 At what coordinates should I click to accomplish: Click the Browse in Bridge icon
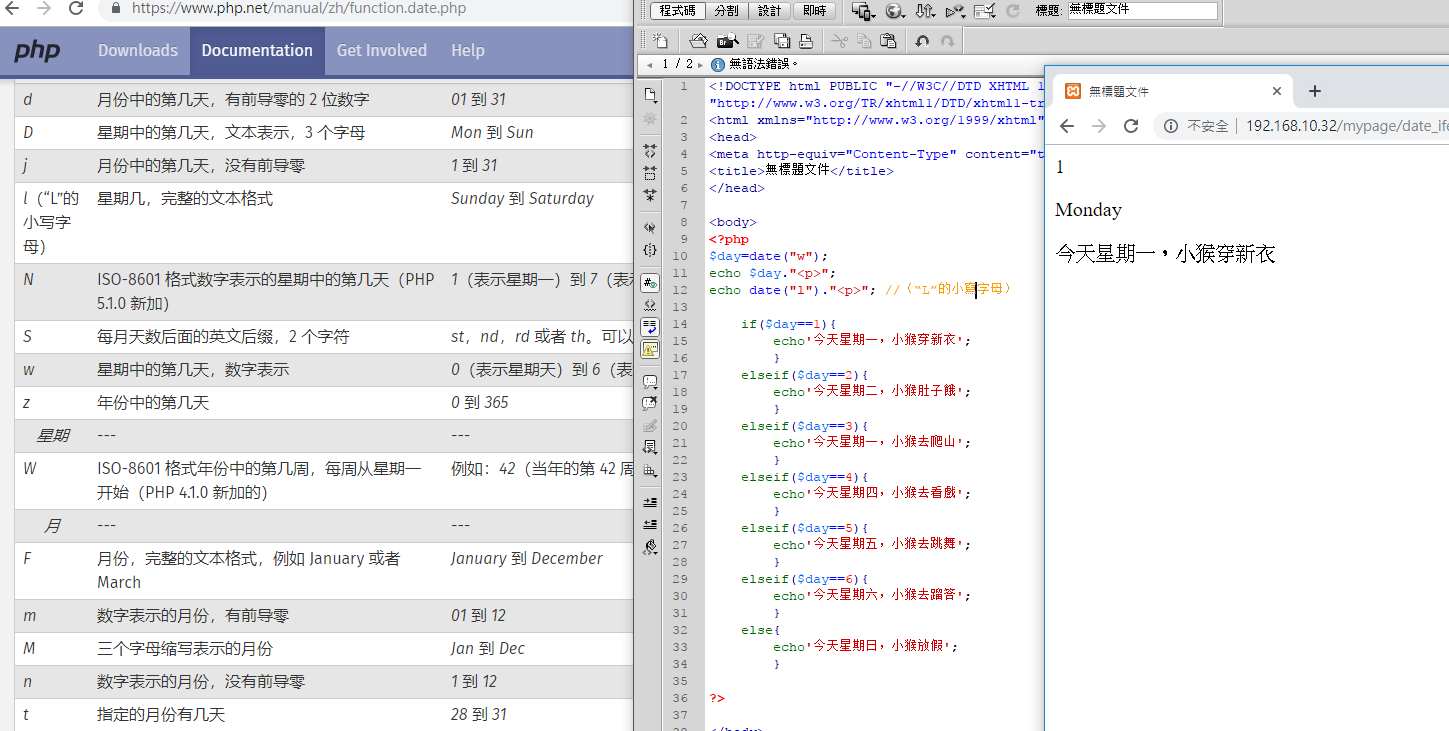click(x=727, y=41)
